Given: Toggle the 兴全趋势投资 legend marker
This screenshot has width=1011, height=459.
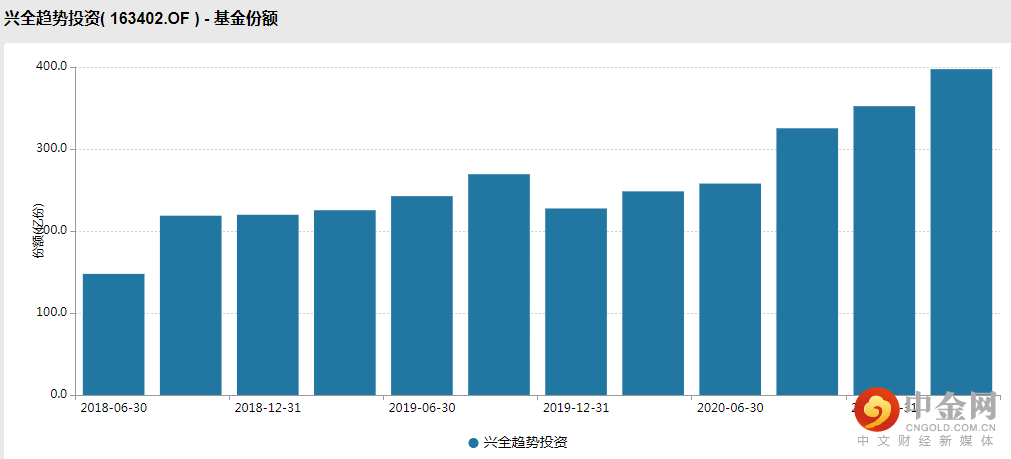Looking at the screenshot, I should 473,443.
